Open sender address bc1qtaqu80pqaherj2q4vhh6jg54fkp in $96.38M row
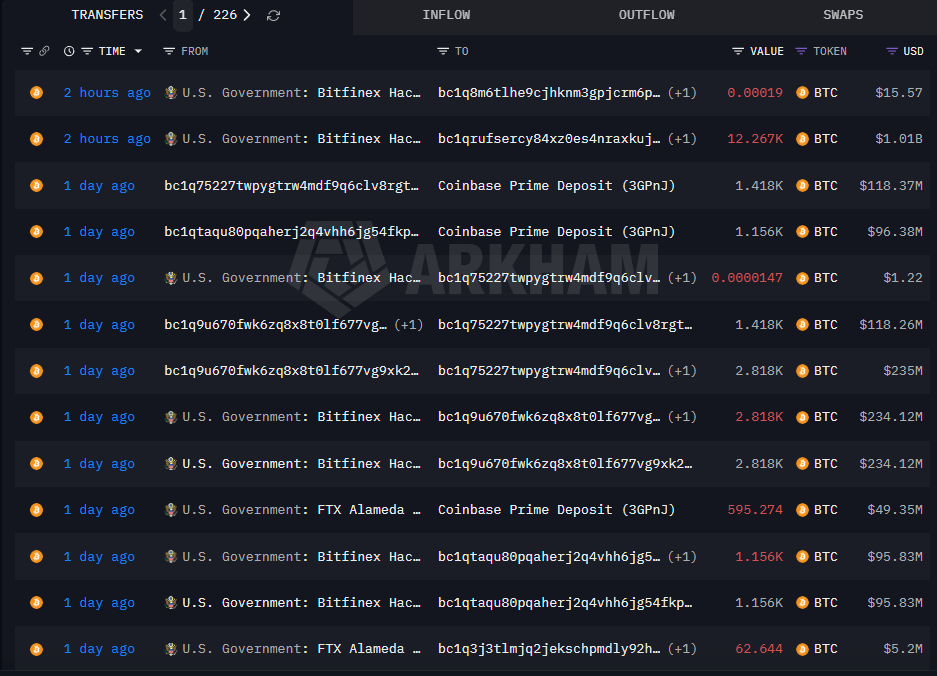Screen dimensions: 937x676 292,232
